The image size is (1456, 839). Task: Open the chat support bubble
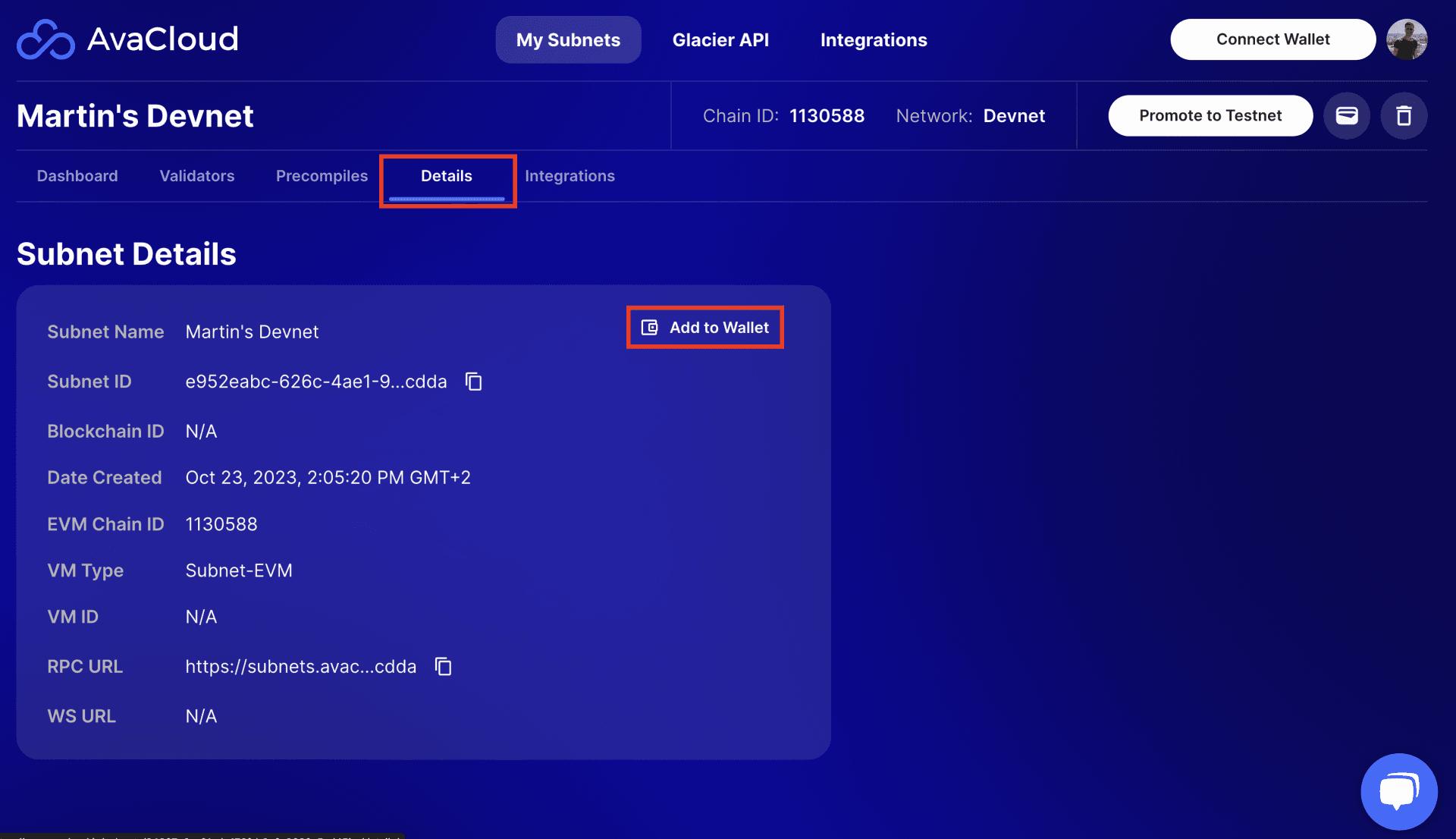pyautogui.click(x=1399, y=791)
